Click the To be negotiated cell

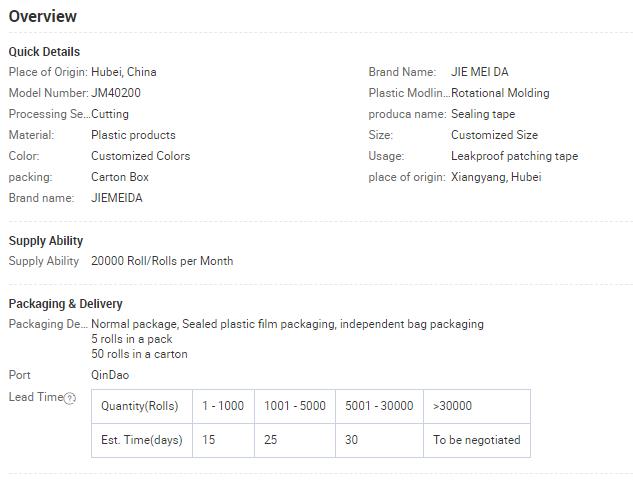tap(477, 440)
